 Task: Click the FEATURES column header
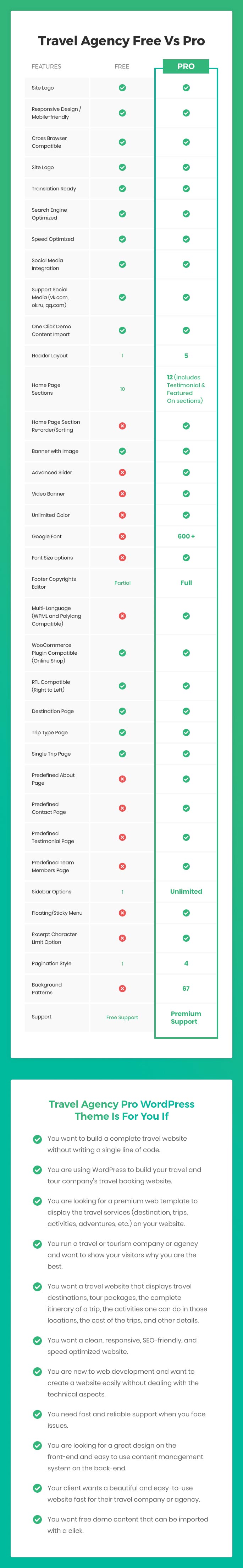46,66
